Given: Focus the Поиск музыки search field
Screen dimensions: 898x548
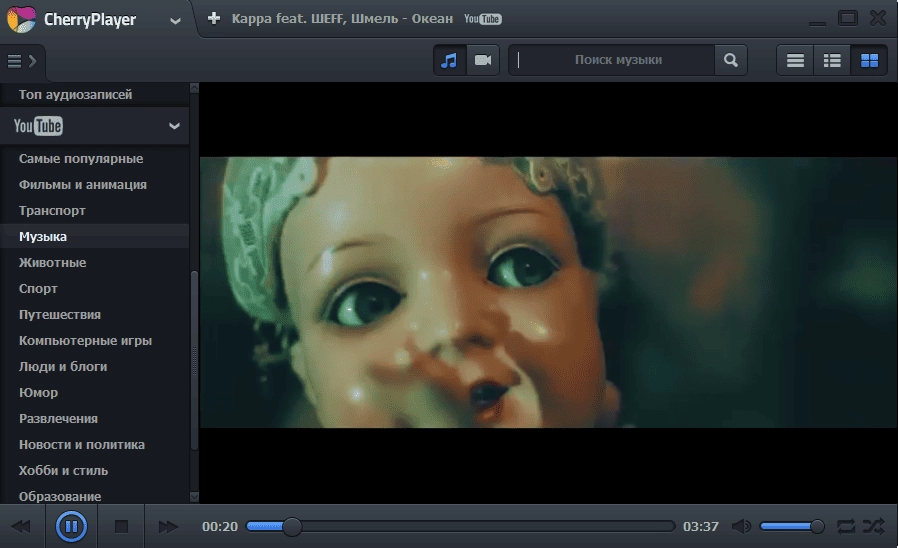Looking at the screenshot, I should 612,60.
